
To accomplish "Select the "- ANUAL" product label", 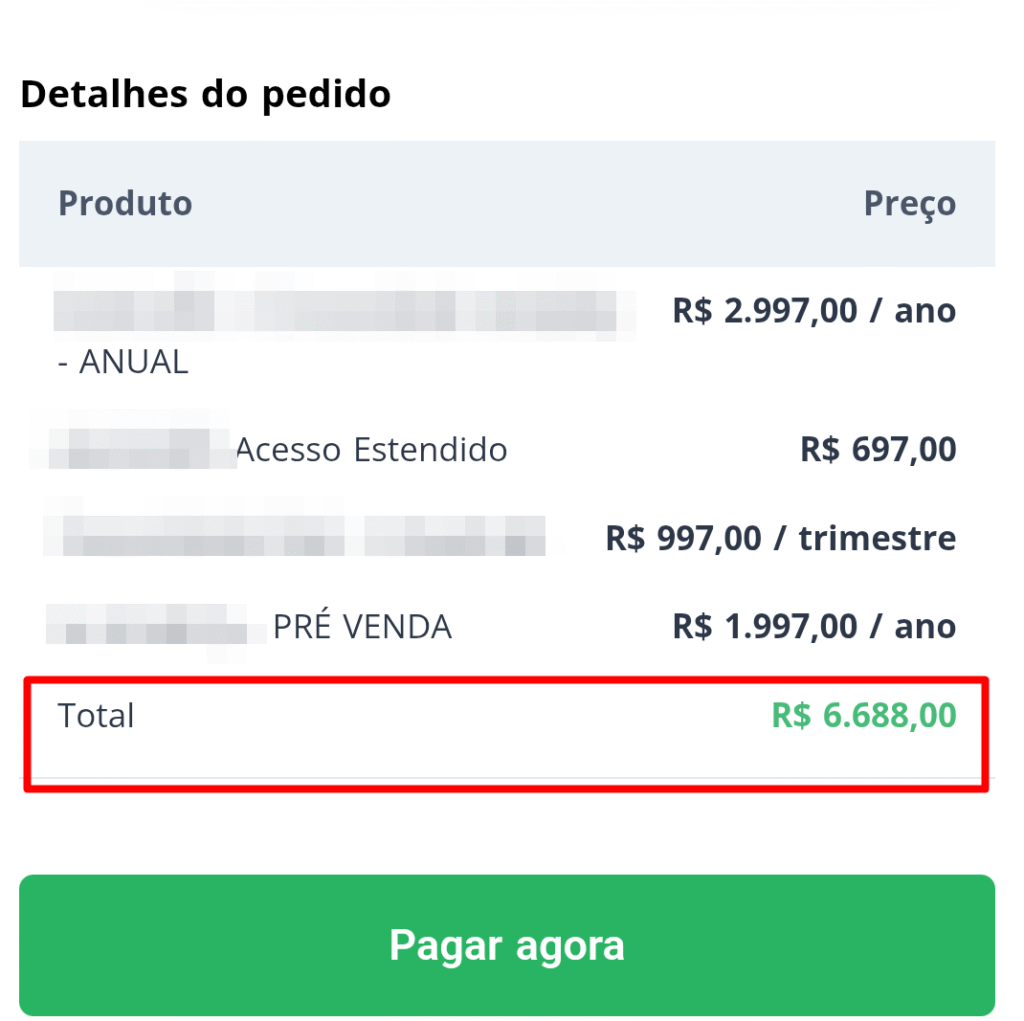I will 123,362.
